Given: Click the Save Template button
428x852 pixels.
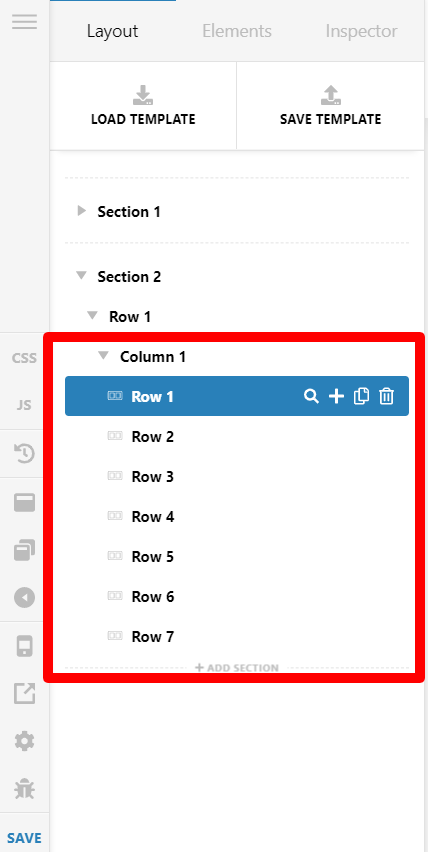Looking at the screenshot, I should (330, 105).
